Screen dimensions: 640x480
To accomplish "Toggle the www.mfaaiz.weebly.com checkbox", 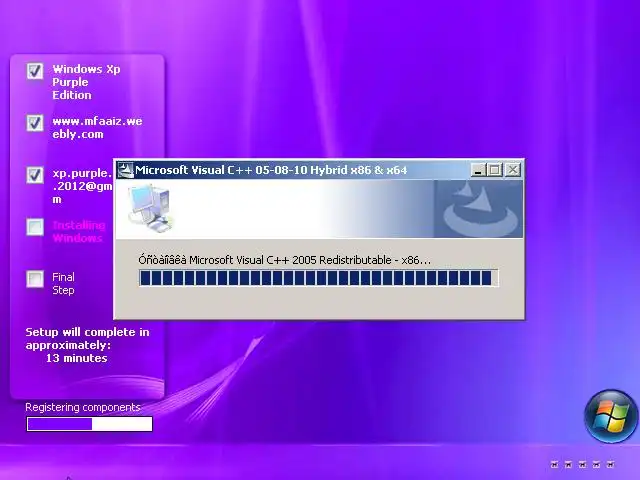I will [35, 122].
